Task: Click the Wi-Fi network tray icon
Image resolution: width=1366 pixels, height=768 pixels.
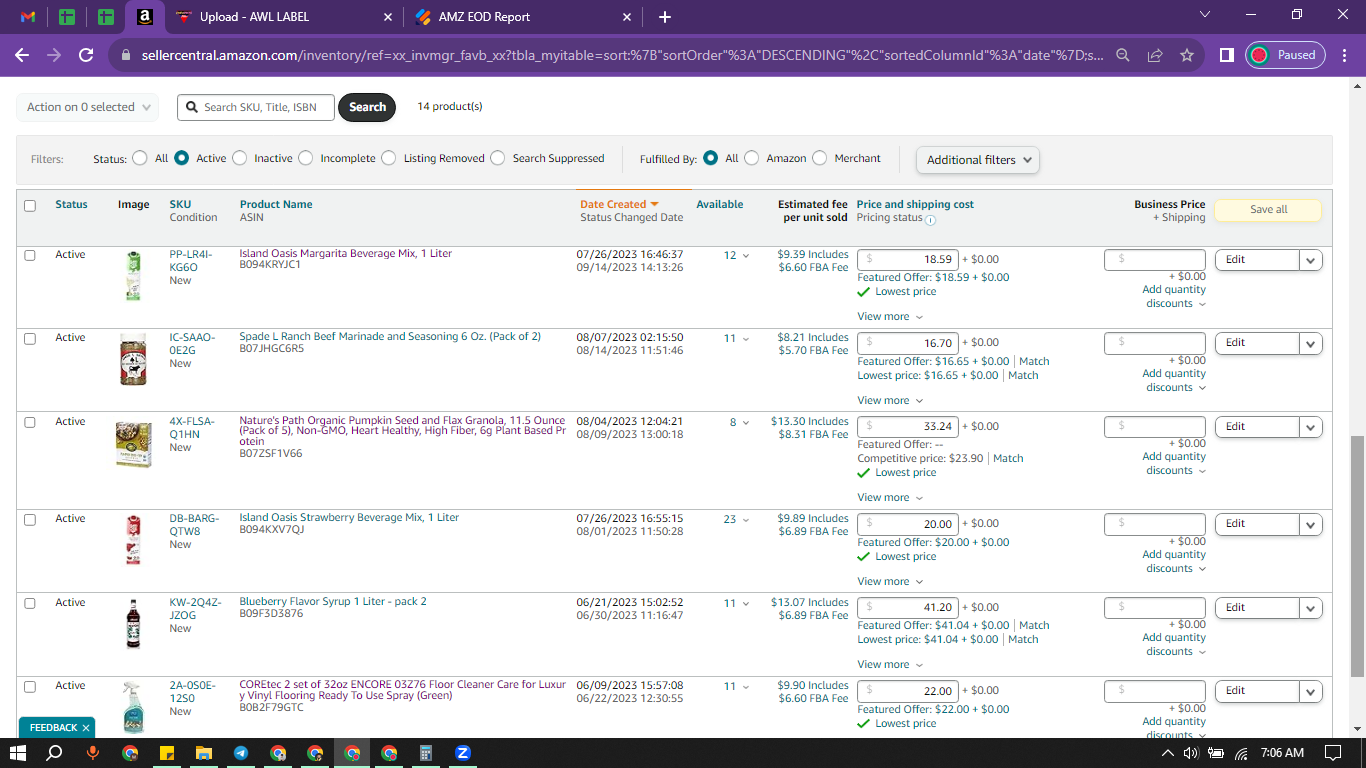Action: pyautogui.click(x=1242, y=753)
